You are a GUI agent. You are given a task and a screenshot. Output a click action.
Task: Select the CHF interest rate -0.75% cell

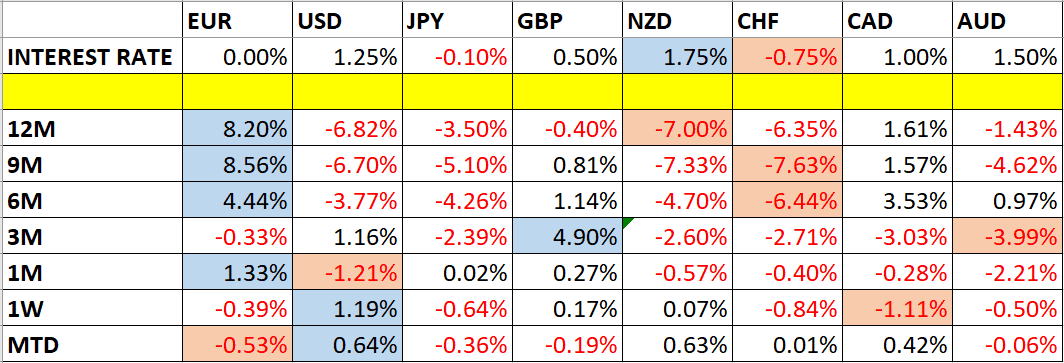pyautogui.click(x=787, y=57)
